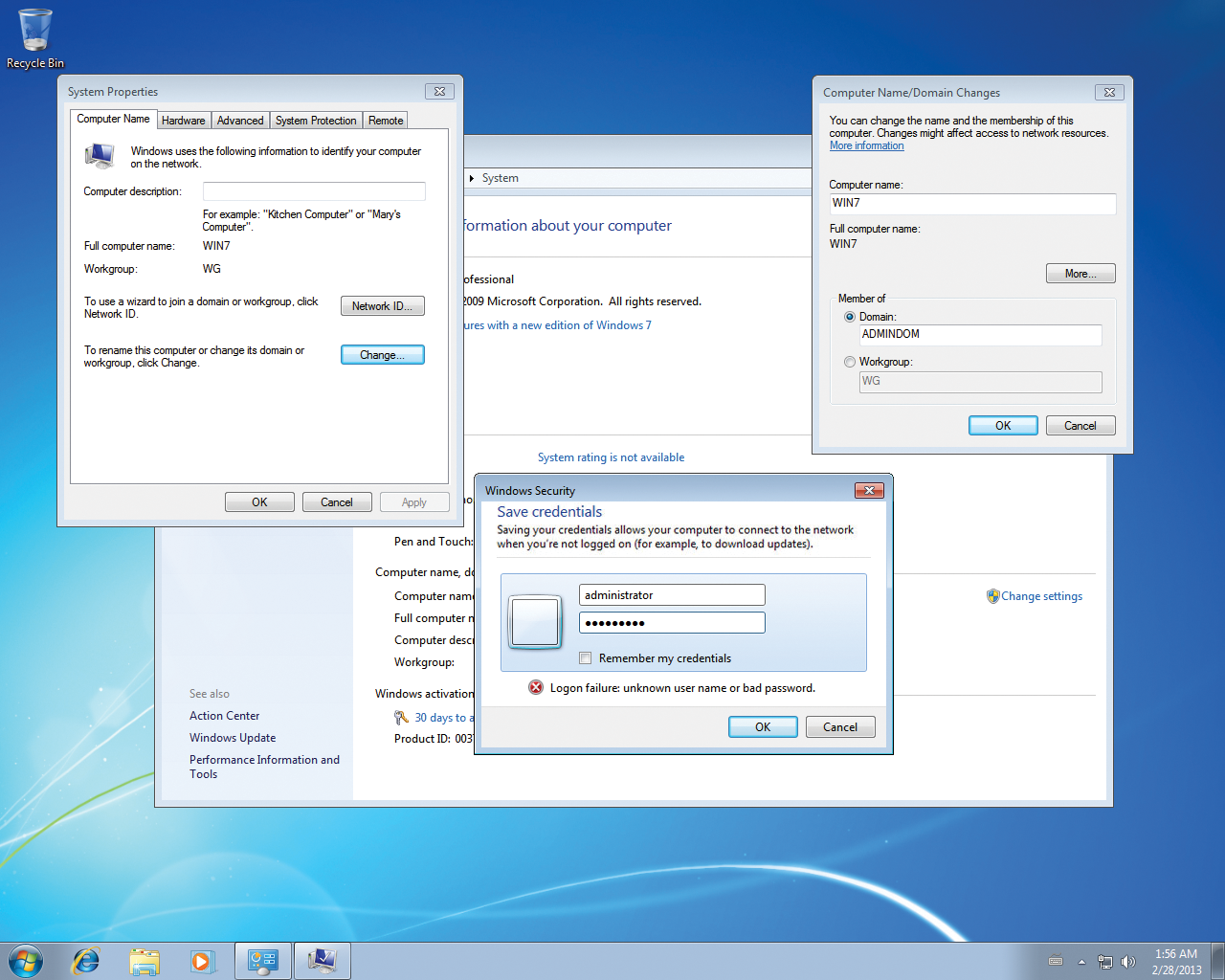Click computer icon in System Properties
Viewport: 1225px width, 980px height.
[x=100, y=156]
